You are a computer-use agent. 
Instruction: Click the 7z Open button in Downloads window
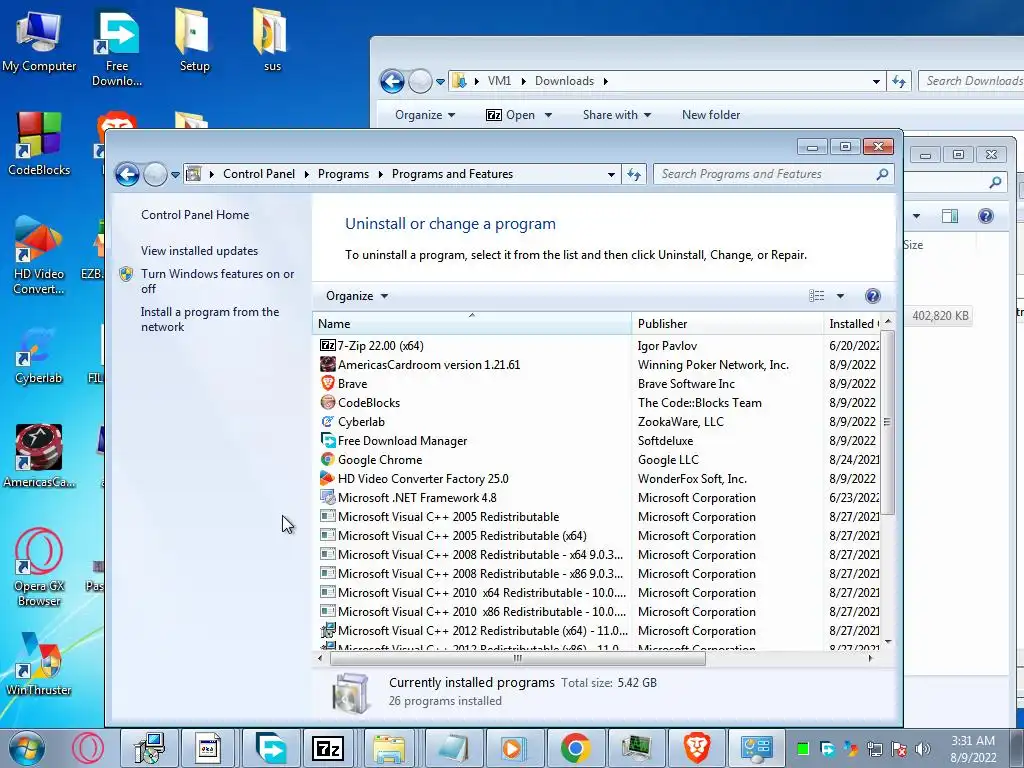pyautogui.click(x=511, y=115)
